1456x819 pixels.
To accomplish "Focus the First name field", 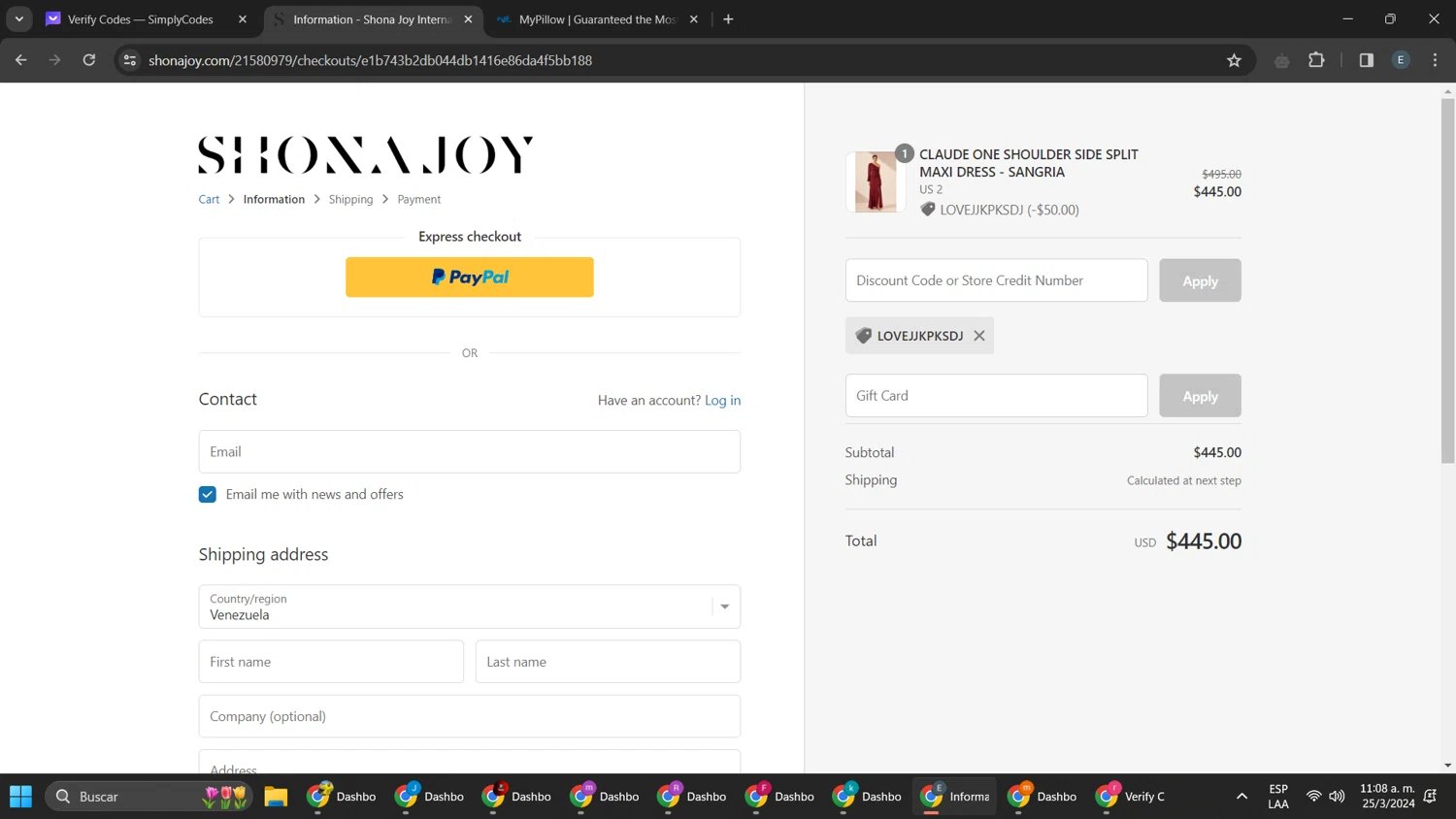I will click(331, 662).
